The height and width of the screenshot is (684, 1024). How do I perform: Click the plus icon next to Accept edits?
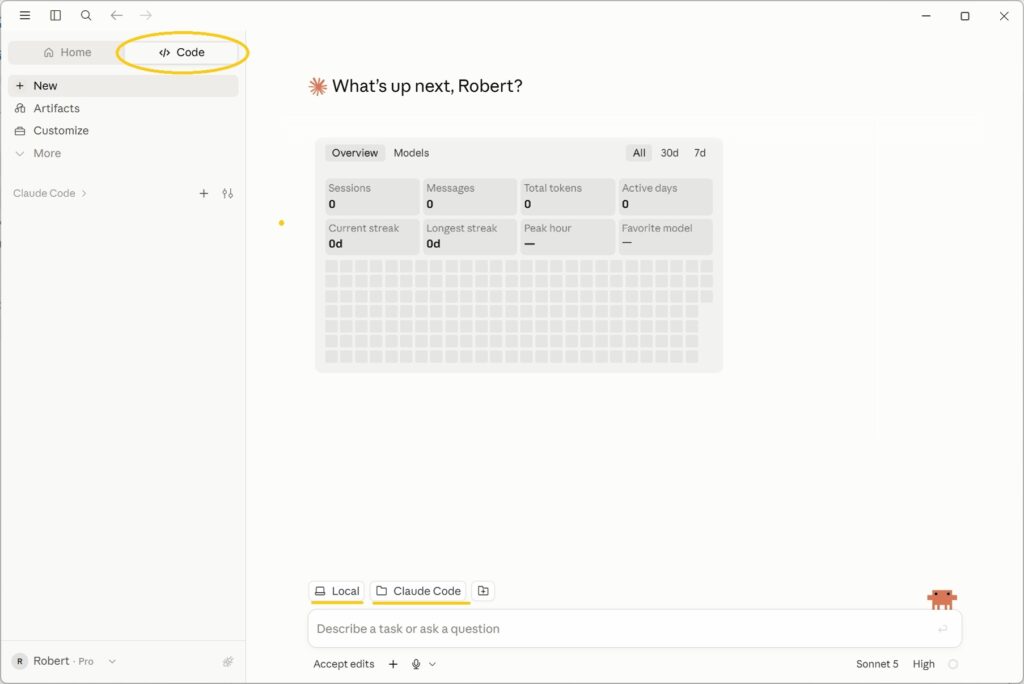coord(393,664)
